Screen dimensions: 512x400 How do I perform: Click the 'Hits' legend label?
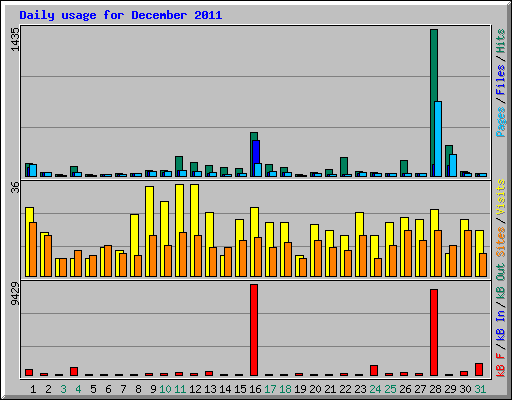[500, 41]
